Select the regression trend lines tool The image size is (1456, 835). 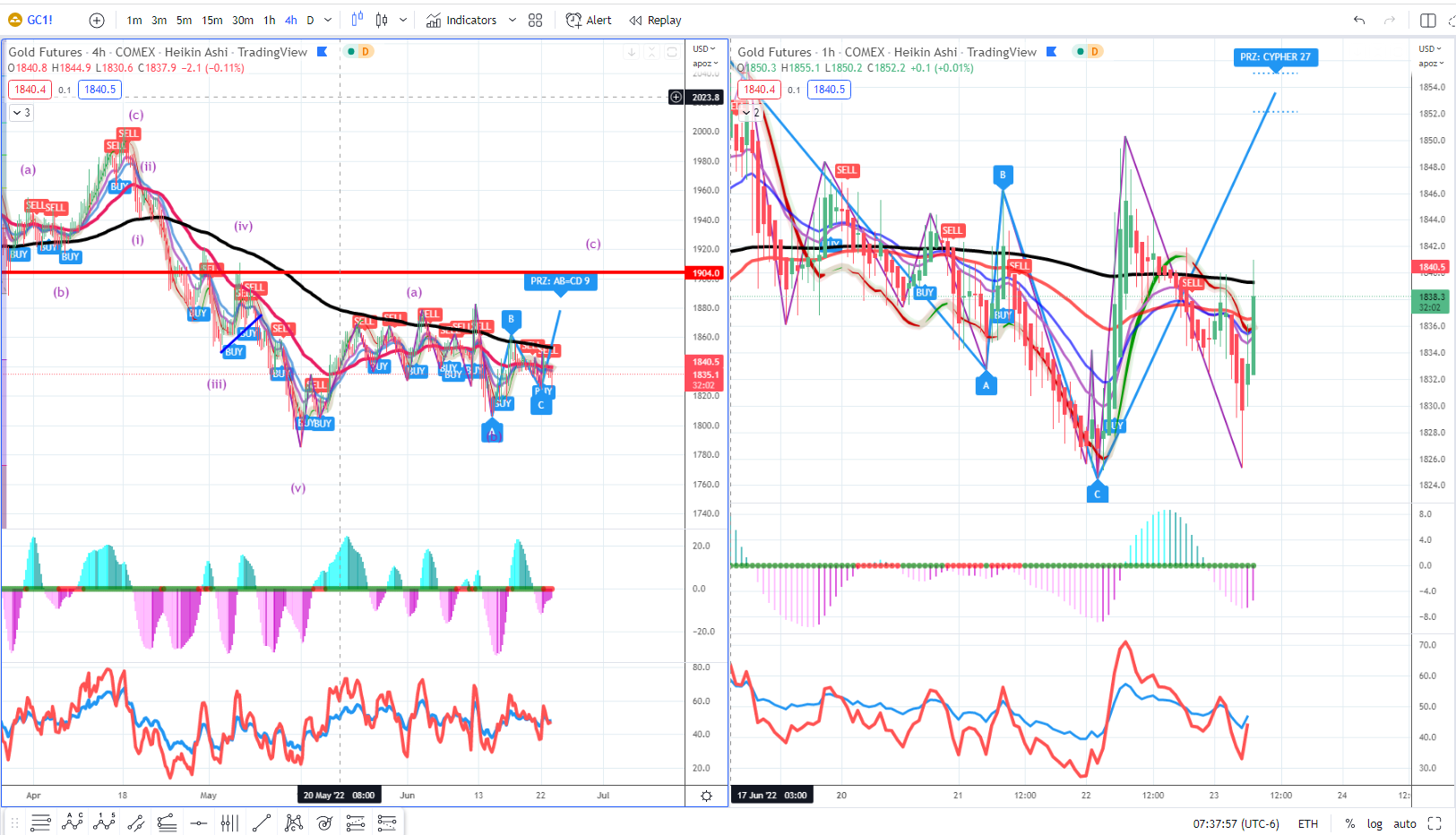point(167,822)
